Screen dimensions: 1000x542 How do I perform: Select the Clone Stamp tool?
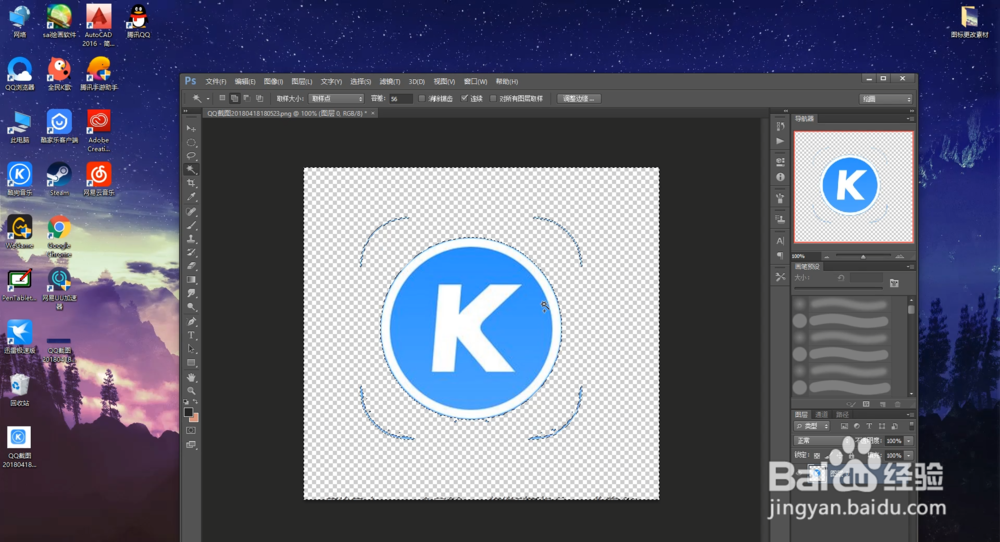tap(191, 238)
